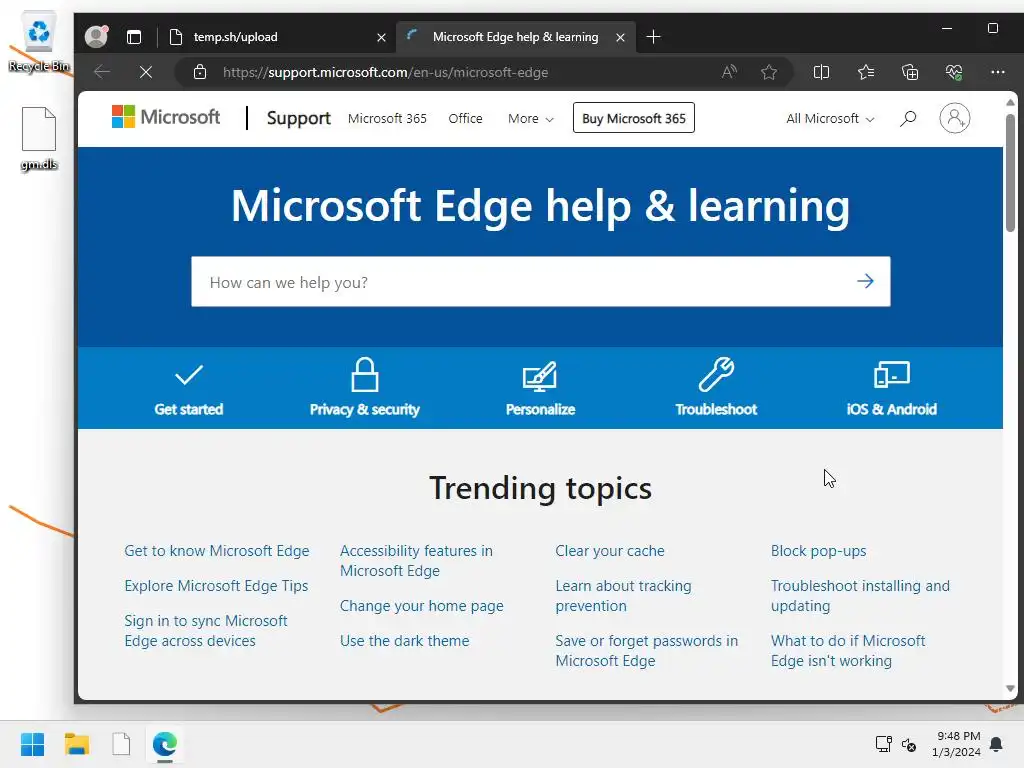The image size is (1024, 768).
Task: View site information lock icon
Action: (200, 72)
